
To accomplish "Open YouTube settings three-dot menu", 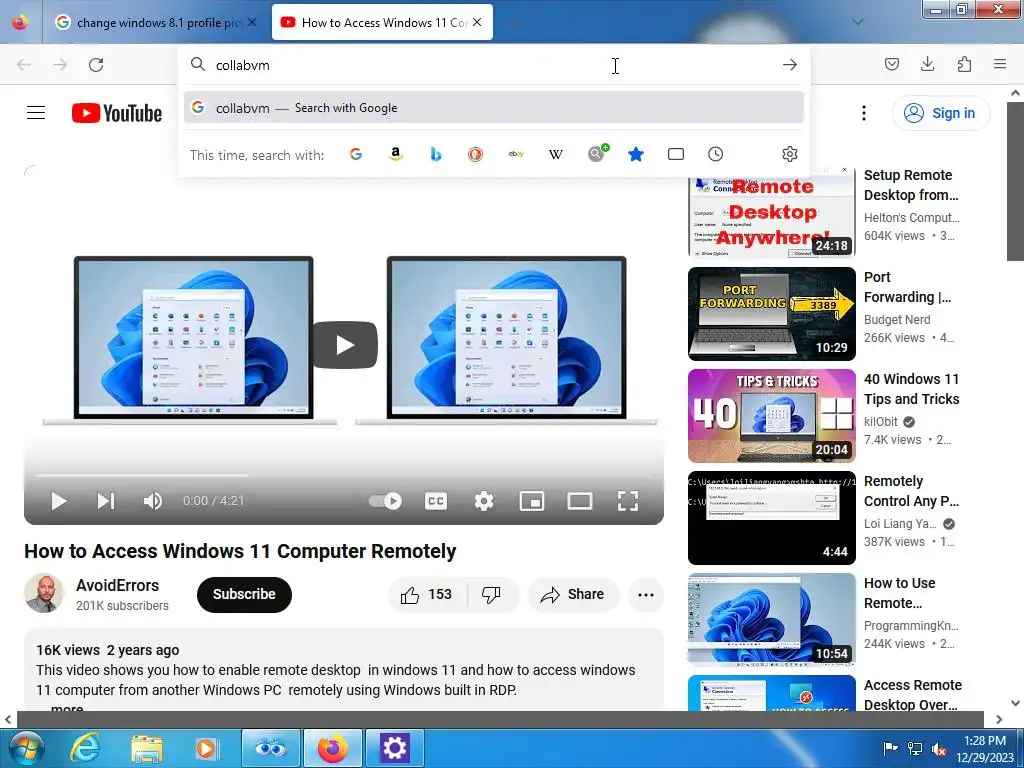I will coord(864,113).
